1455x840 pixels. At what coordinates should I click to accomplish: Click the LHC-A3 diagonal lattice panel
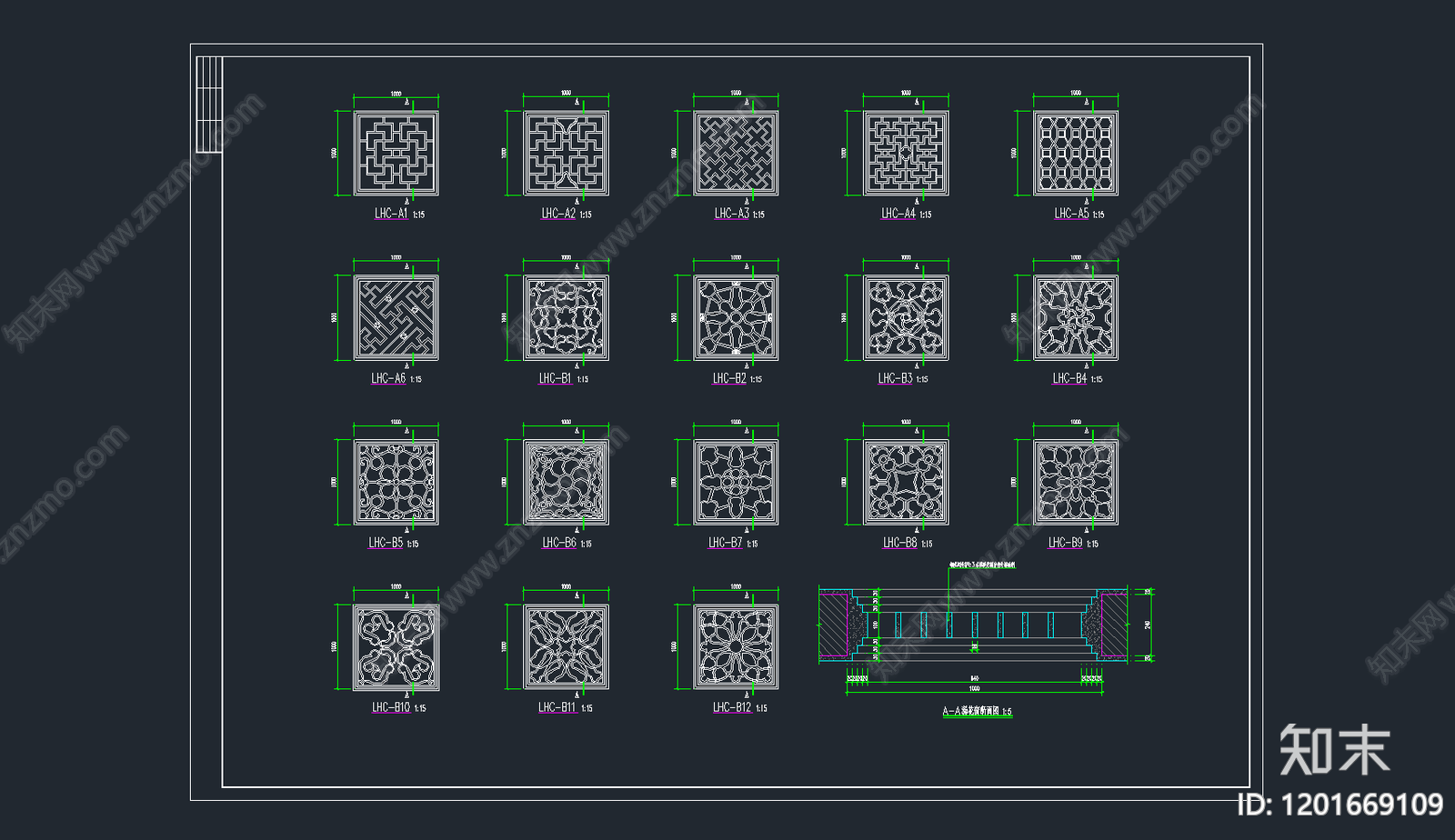coord(736,153)
